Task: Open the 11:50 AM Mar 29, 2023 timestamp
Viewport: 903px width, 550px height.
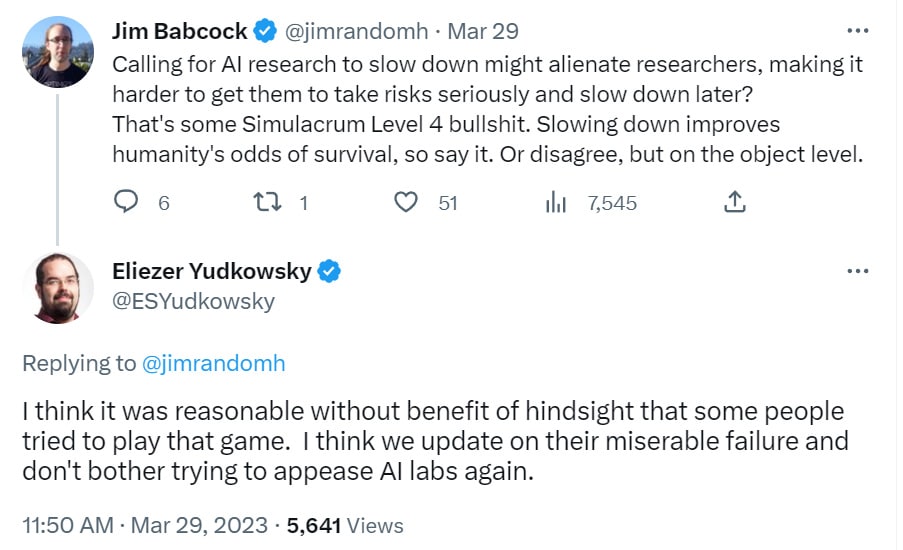Action: click(x=145, y=525)
